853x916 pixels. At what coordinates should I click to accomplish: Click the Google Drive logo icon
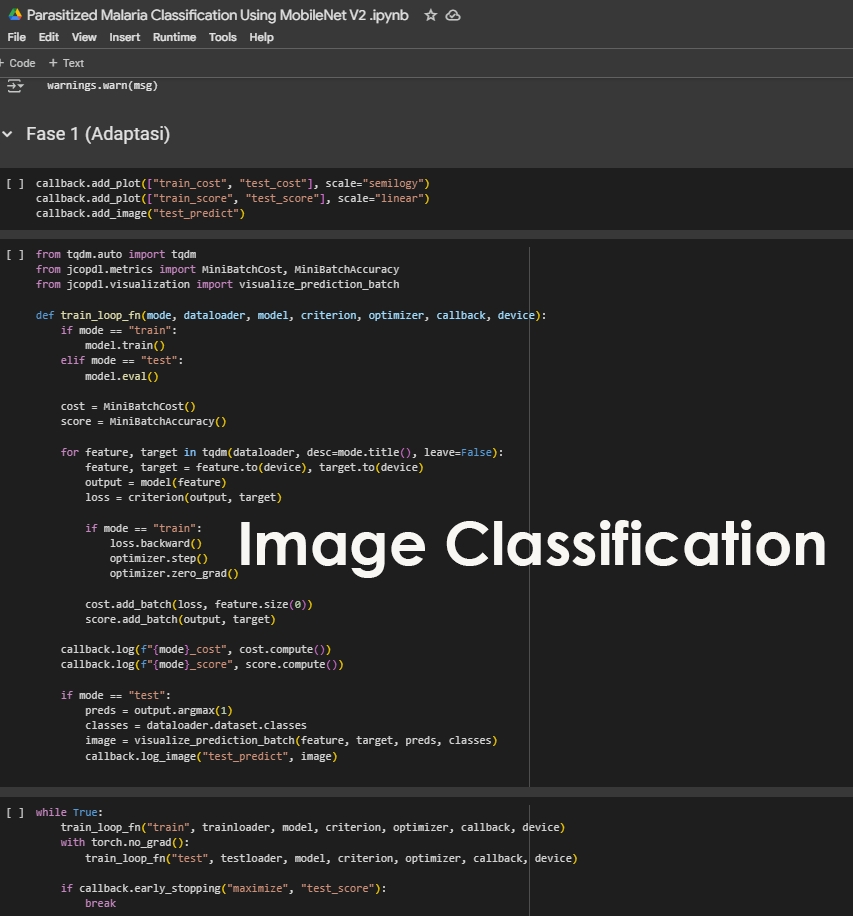[15, 15]
